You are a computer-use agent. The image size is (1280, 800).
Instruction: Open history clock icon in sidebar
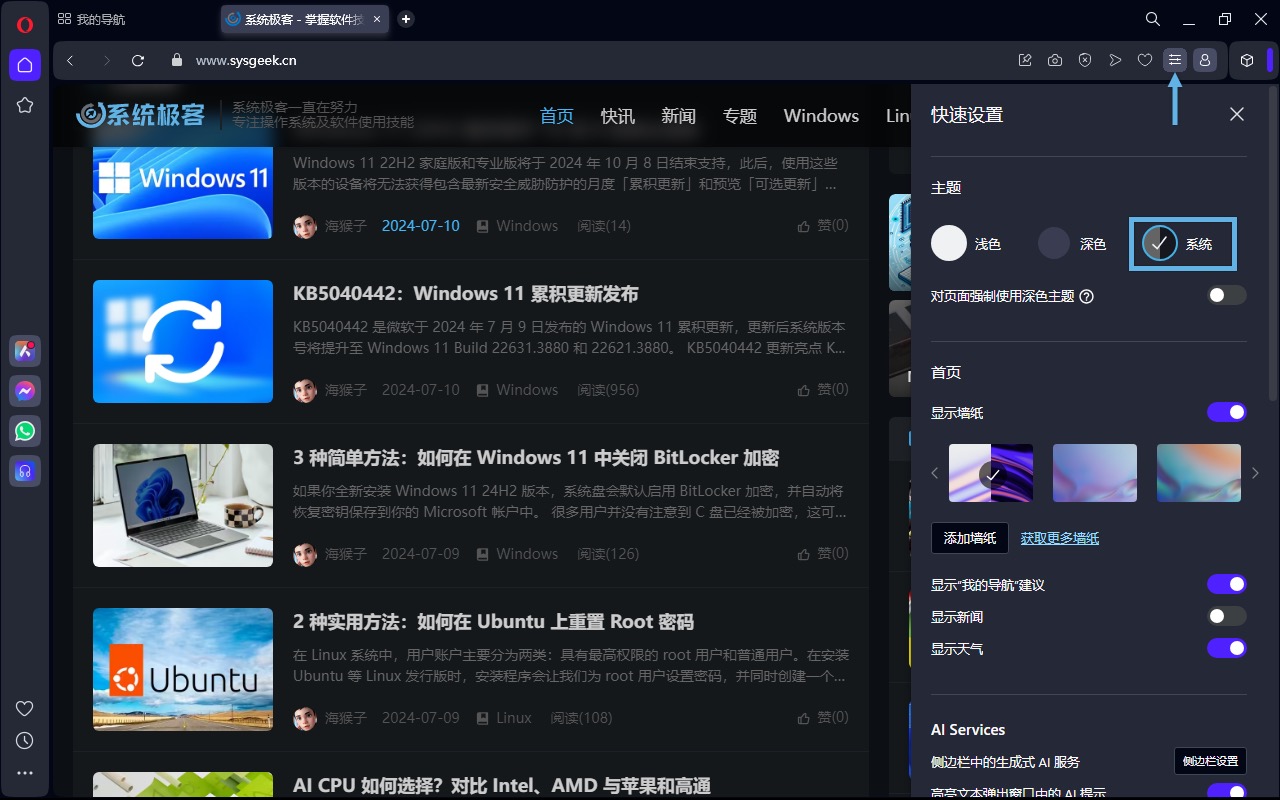25,741
